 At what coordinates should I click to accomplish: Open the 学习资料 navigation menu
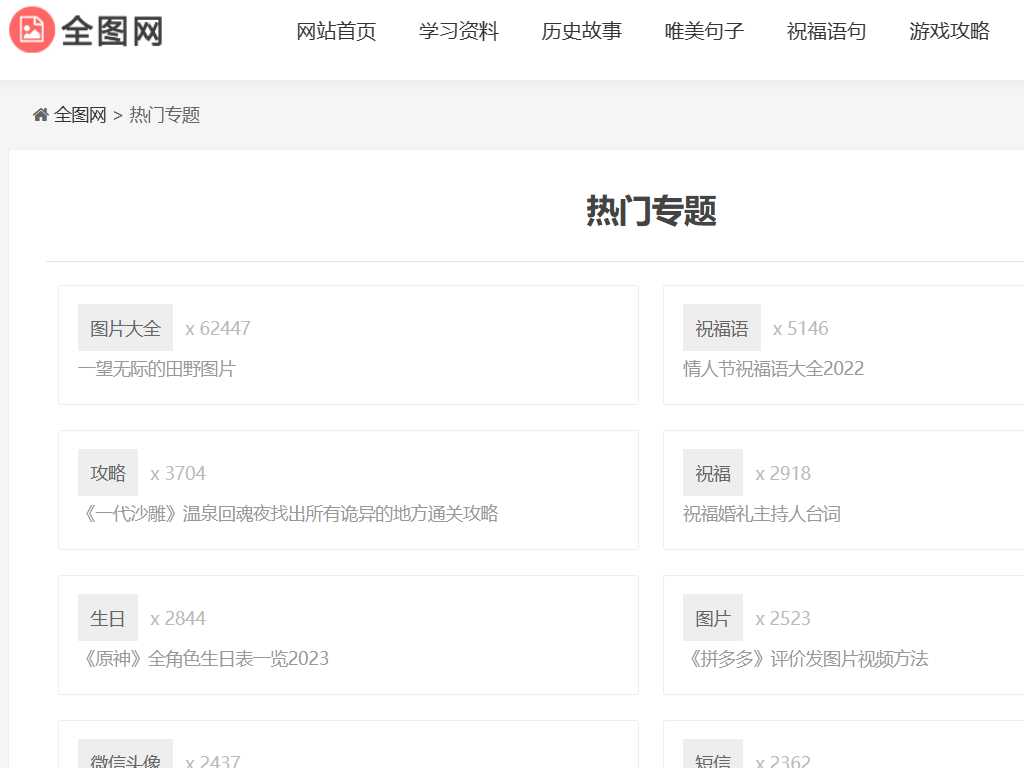pos(459,31)
